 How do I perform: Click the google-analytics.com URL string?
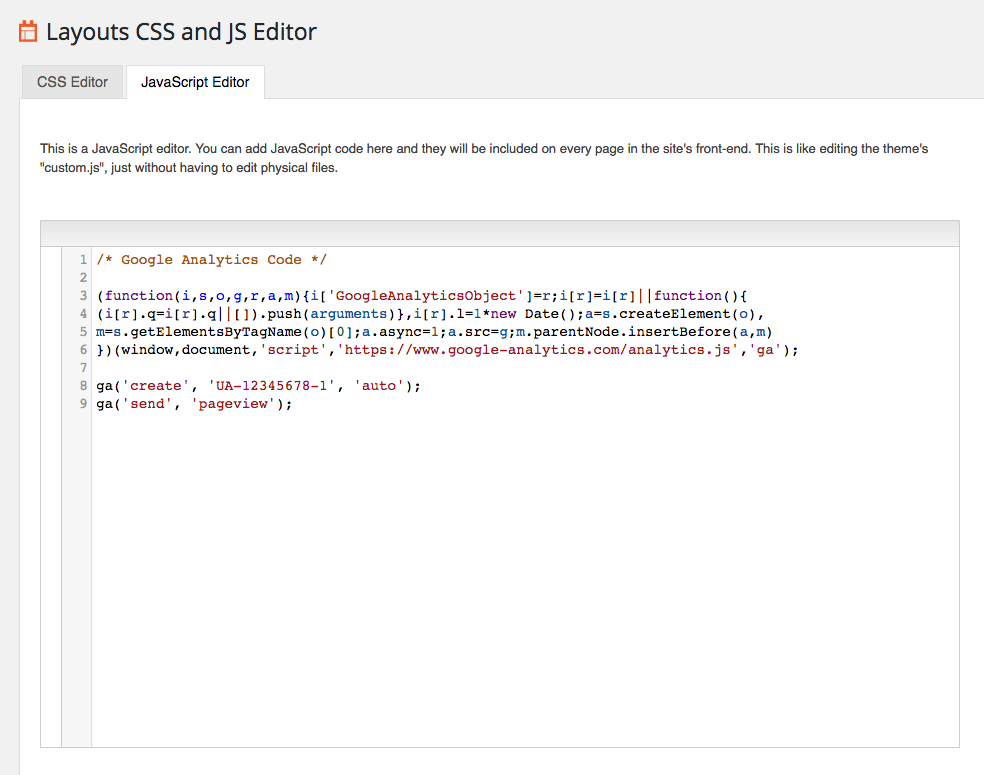537,350
